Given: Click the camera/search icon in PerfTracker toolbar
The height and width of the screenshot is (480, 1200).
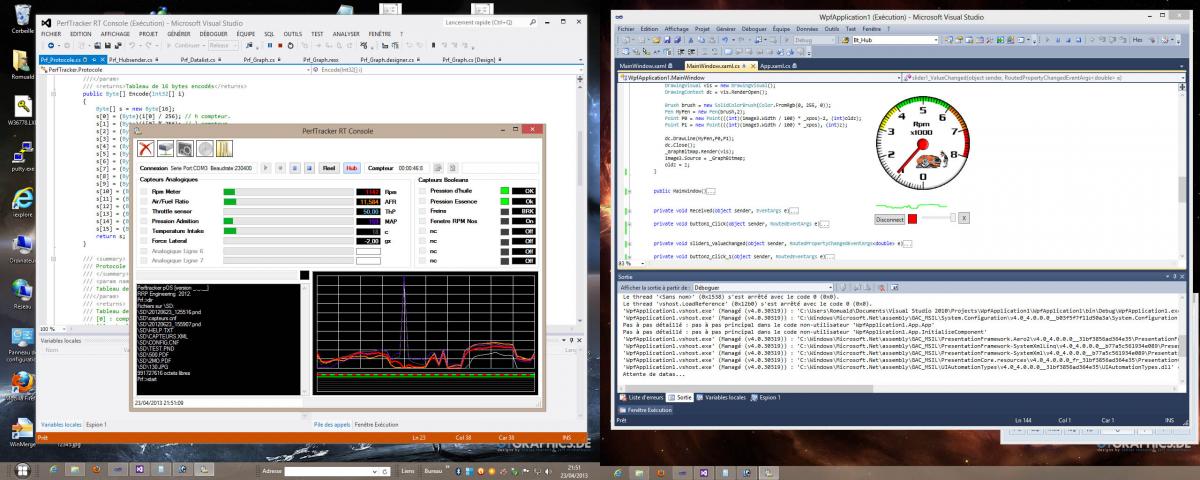Looking at the screenshot, I should click(x=185, y=148).
